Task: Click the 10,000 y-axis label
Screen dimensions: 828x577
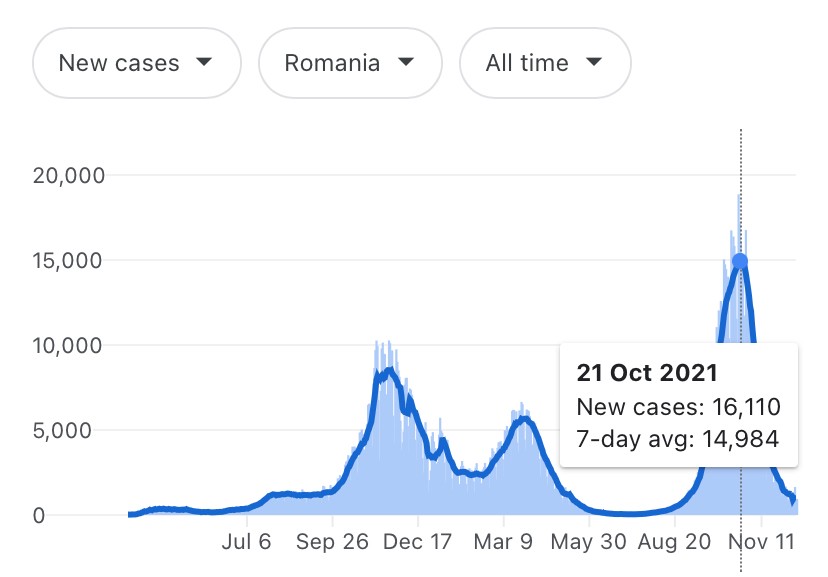Action: click(x=67, y=346)
